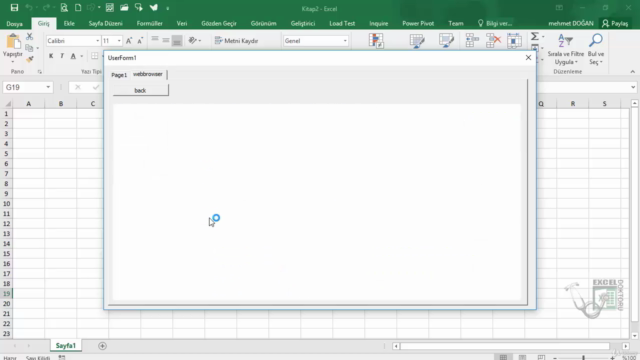
Task: Create new blank workbook icon
Action: coord(78,8)
